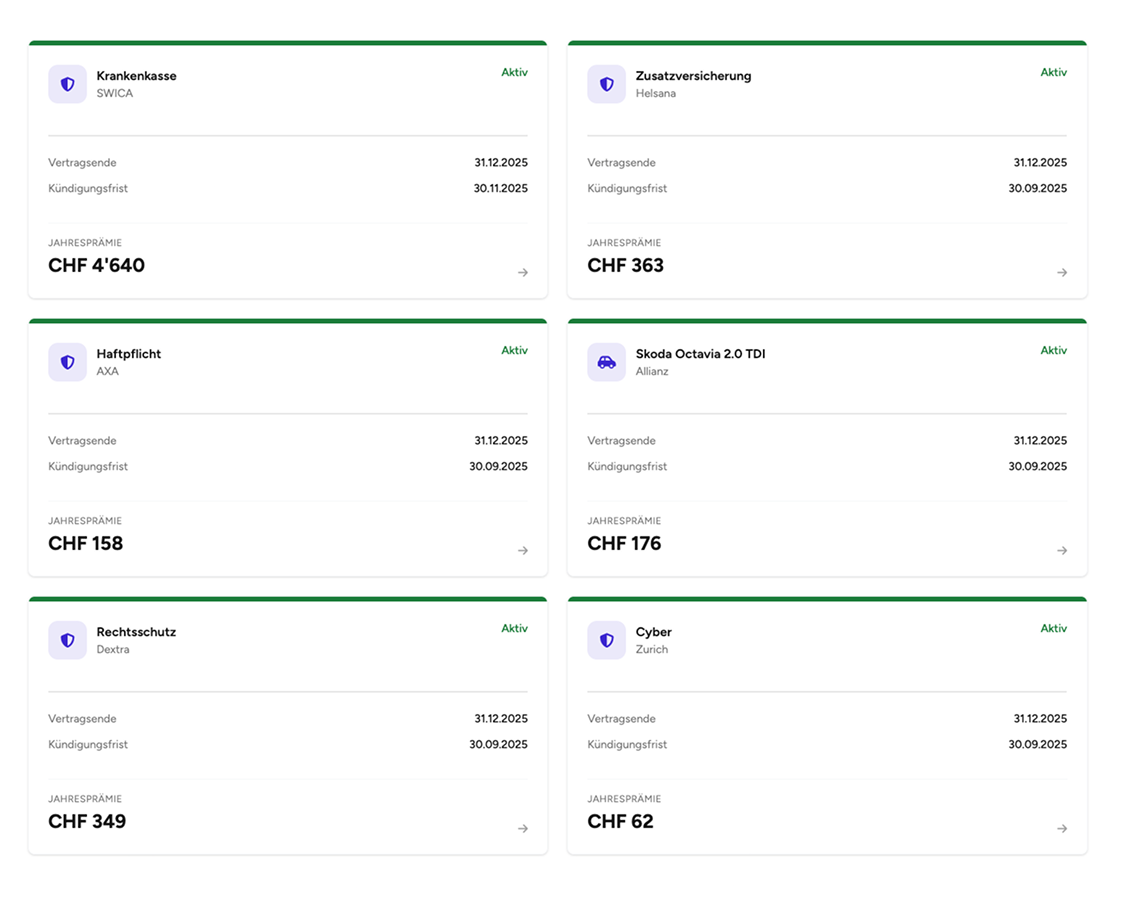Click the SWICA Krankenkasse shield icon
The image size is (1123, 900).
tap(67, 84)
